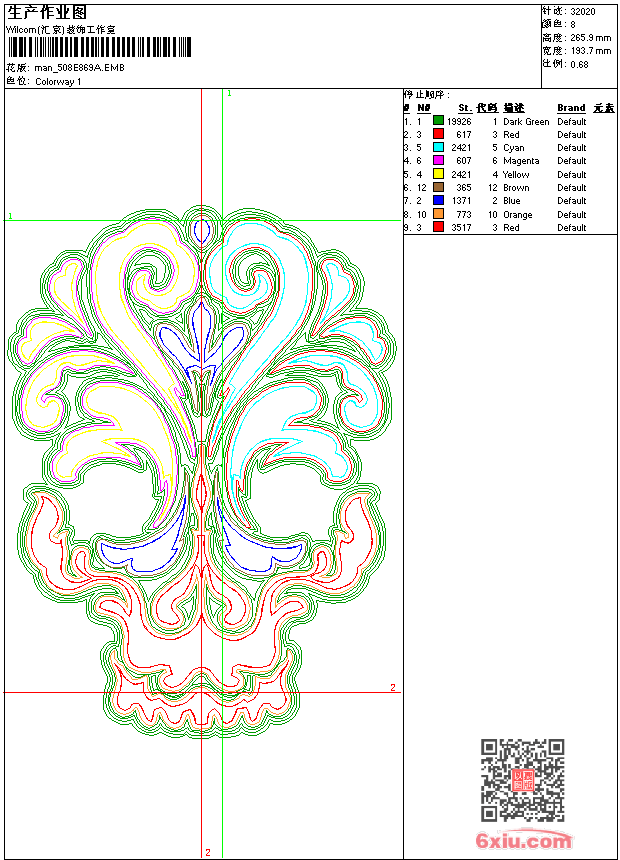Click the Colorway 1 label
Image resolution: width=620 pixels, height=860 pixels.
click(x=58, y=82)
